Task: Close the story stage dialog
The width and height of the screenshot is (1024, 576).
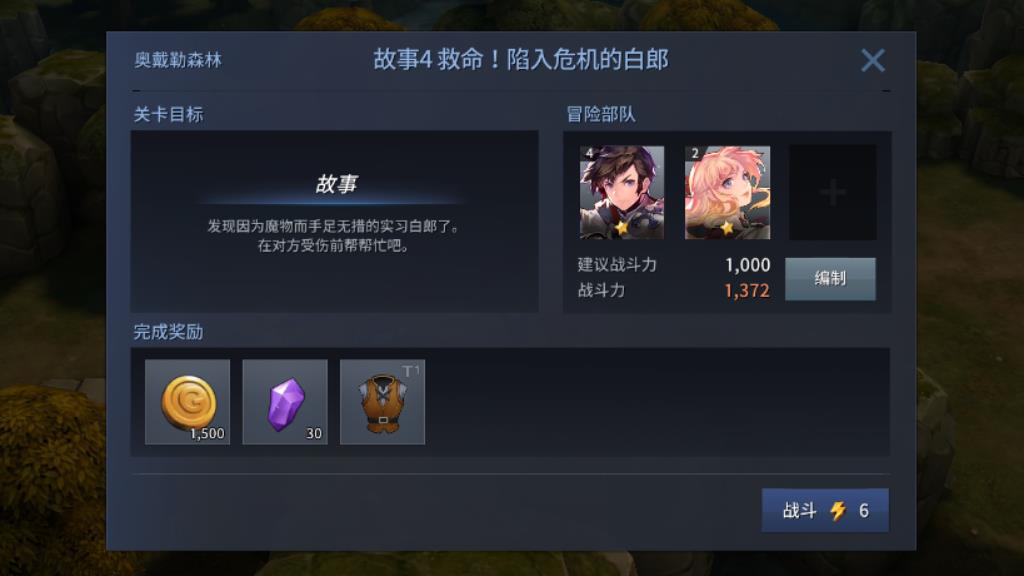Action: [x=872, y=61]
